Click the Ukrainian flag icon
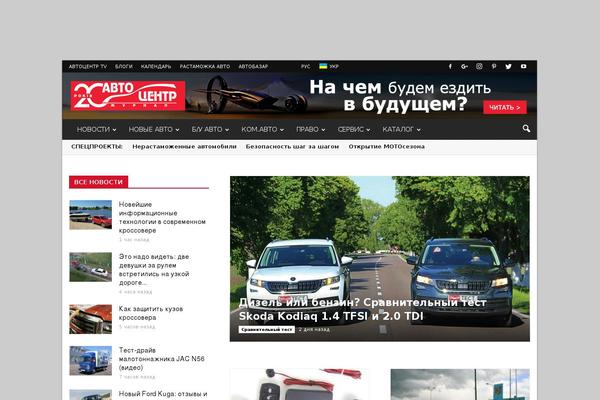 323,66
